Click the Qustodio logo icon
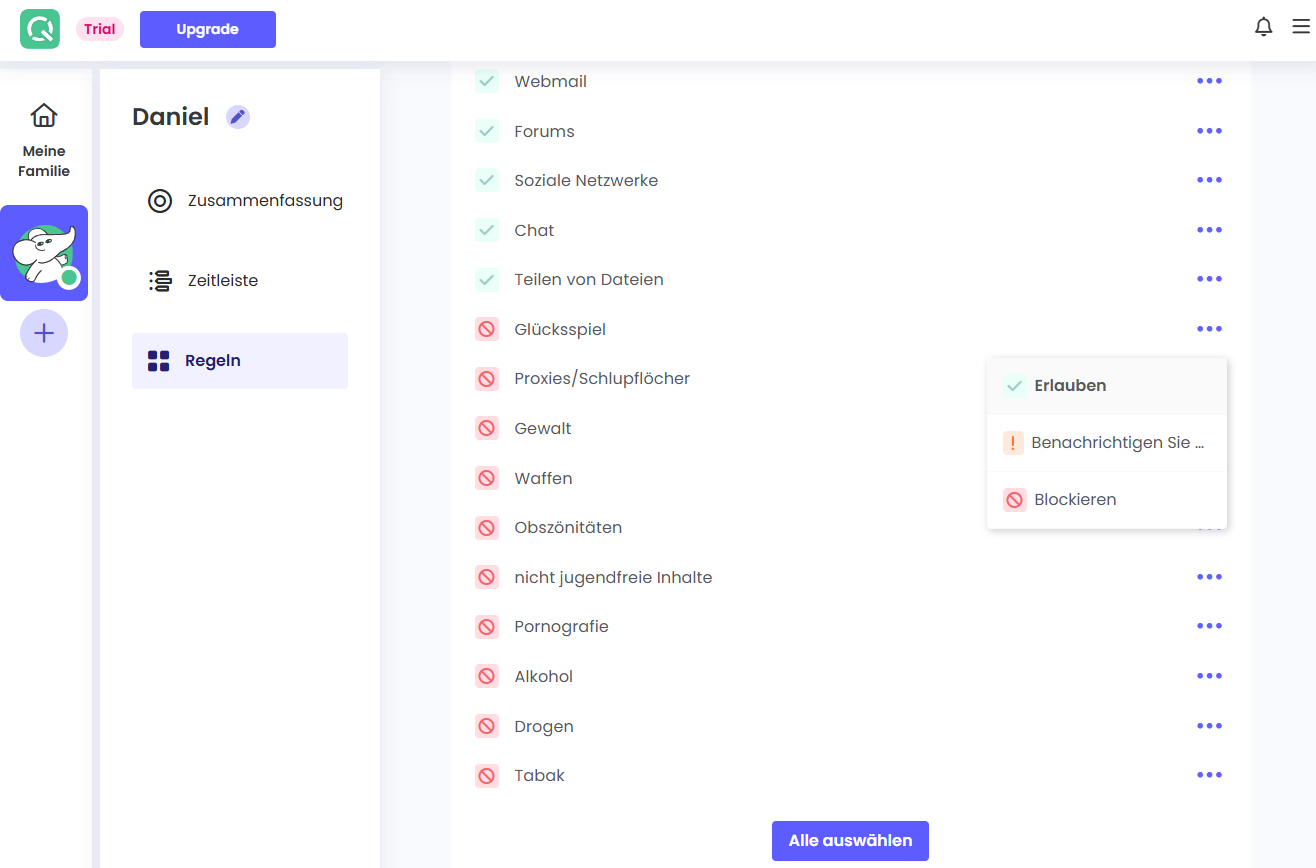 pyautogui.click(x=40, y=29)
